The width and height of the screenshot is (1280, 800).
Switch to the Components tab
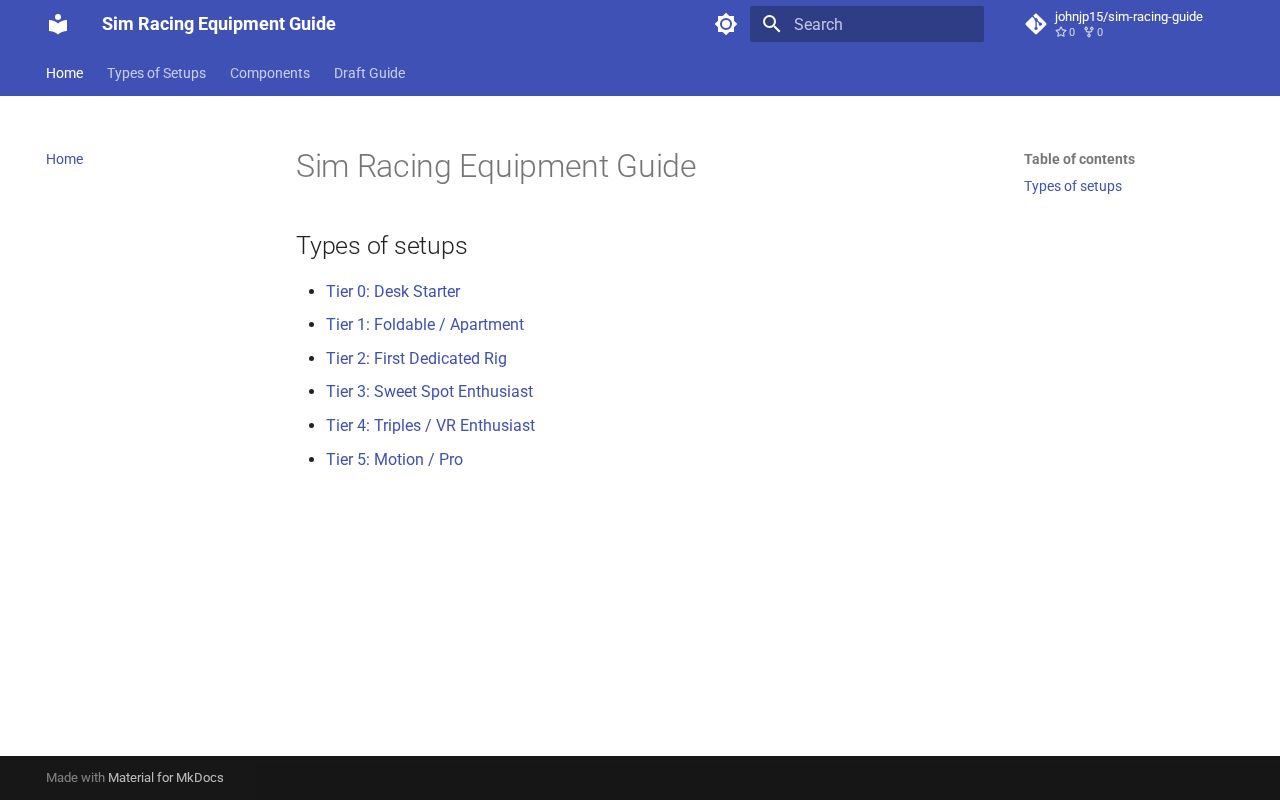(x=270, y=73)
